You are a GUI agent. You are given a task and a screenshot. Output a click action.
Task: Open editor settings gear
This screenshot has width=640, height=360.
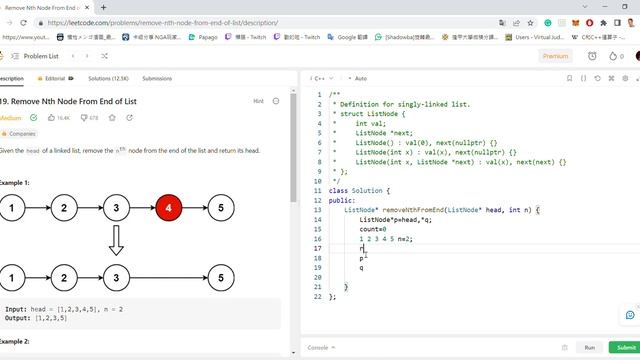click(625, 78)
